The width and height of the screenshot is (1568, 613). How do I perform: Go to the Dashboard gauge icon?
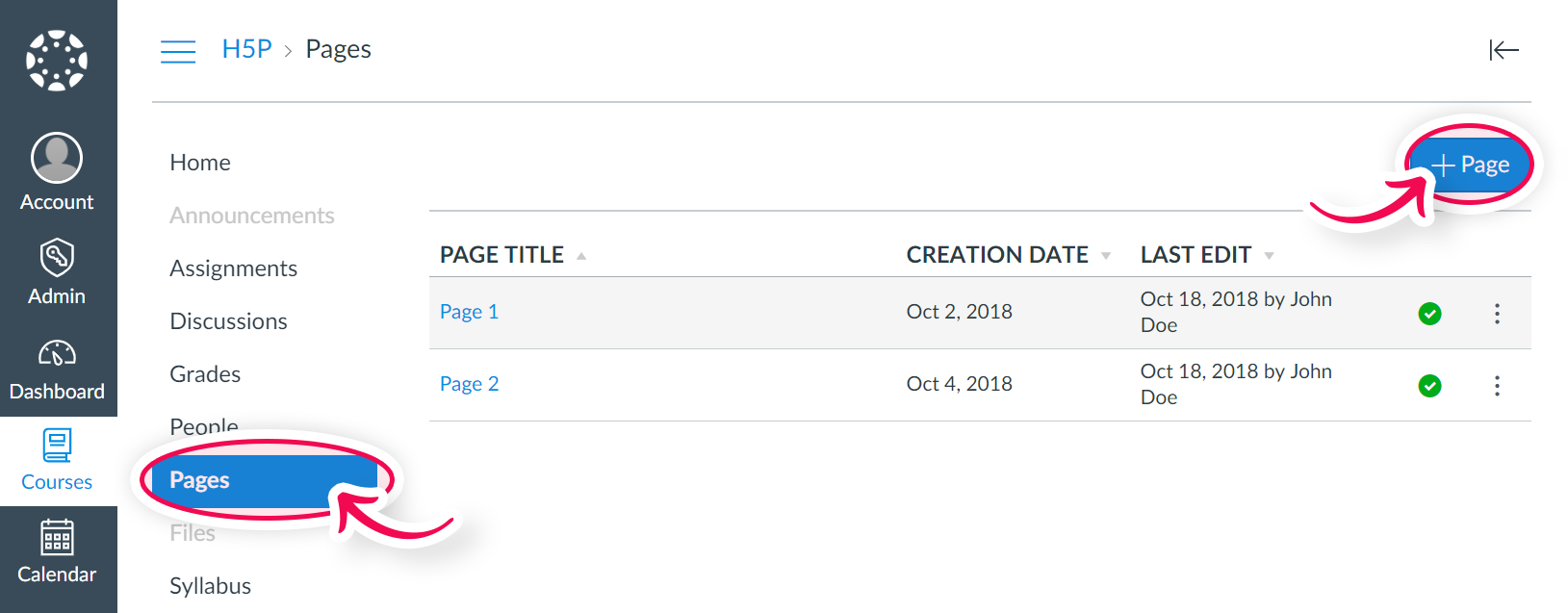point(57,353)
